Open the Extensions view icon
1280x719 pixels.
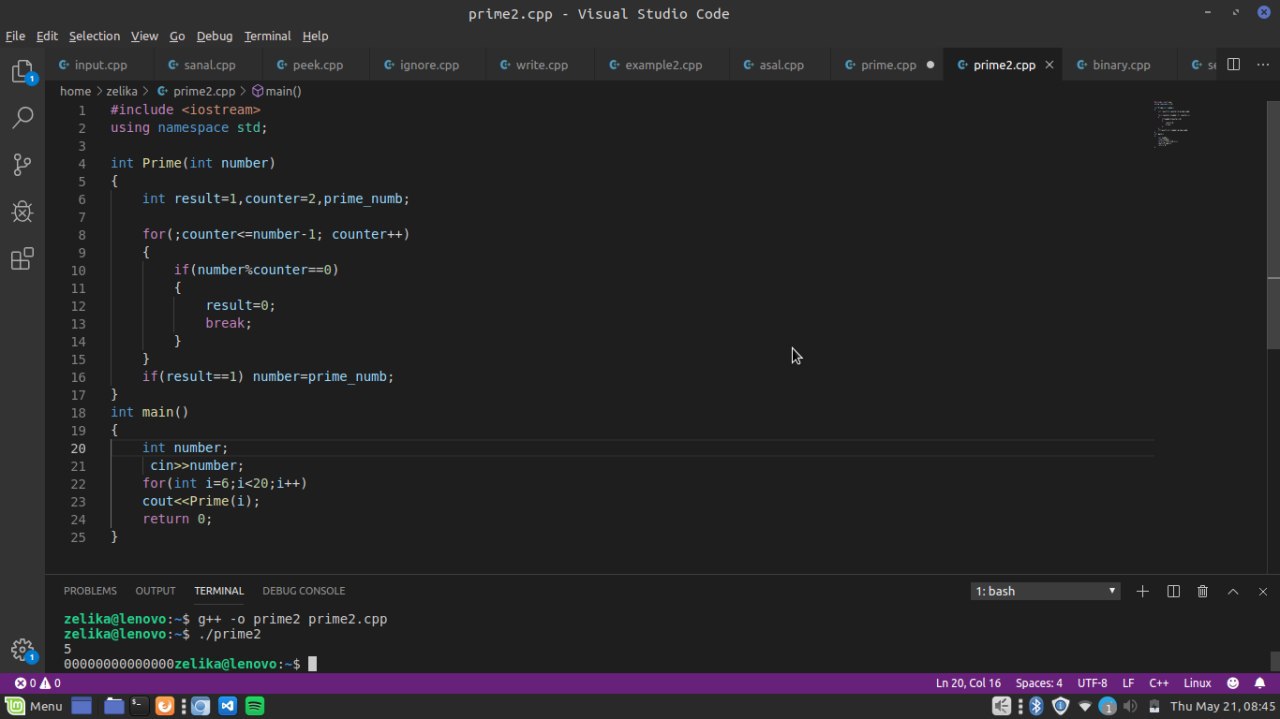22,259
